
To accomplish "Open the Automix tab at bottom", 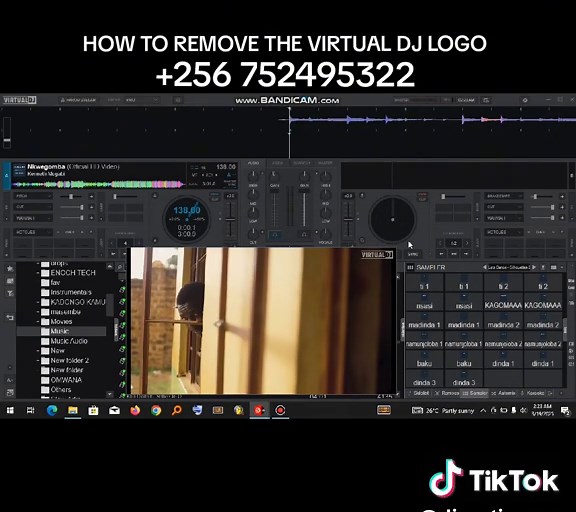I will (x=503, y=393).
